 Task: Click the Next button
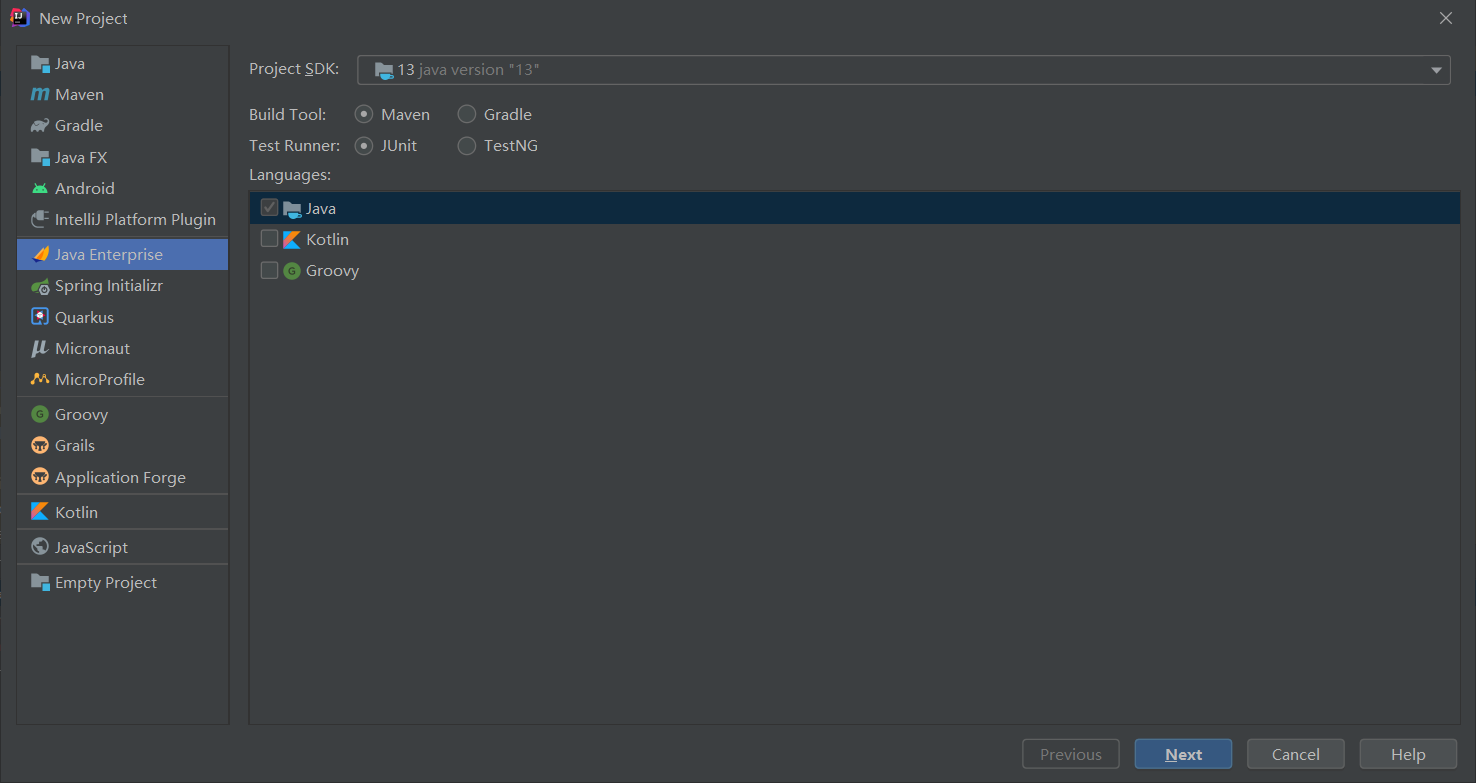click(1183, 754)
